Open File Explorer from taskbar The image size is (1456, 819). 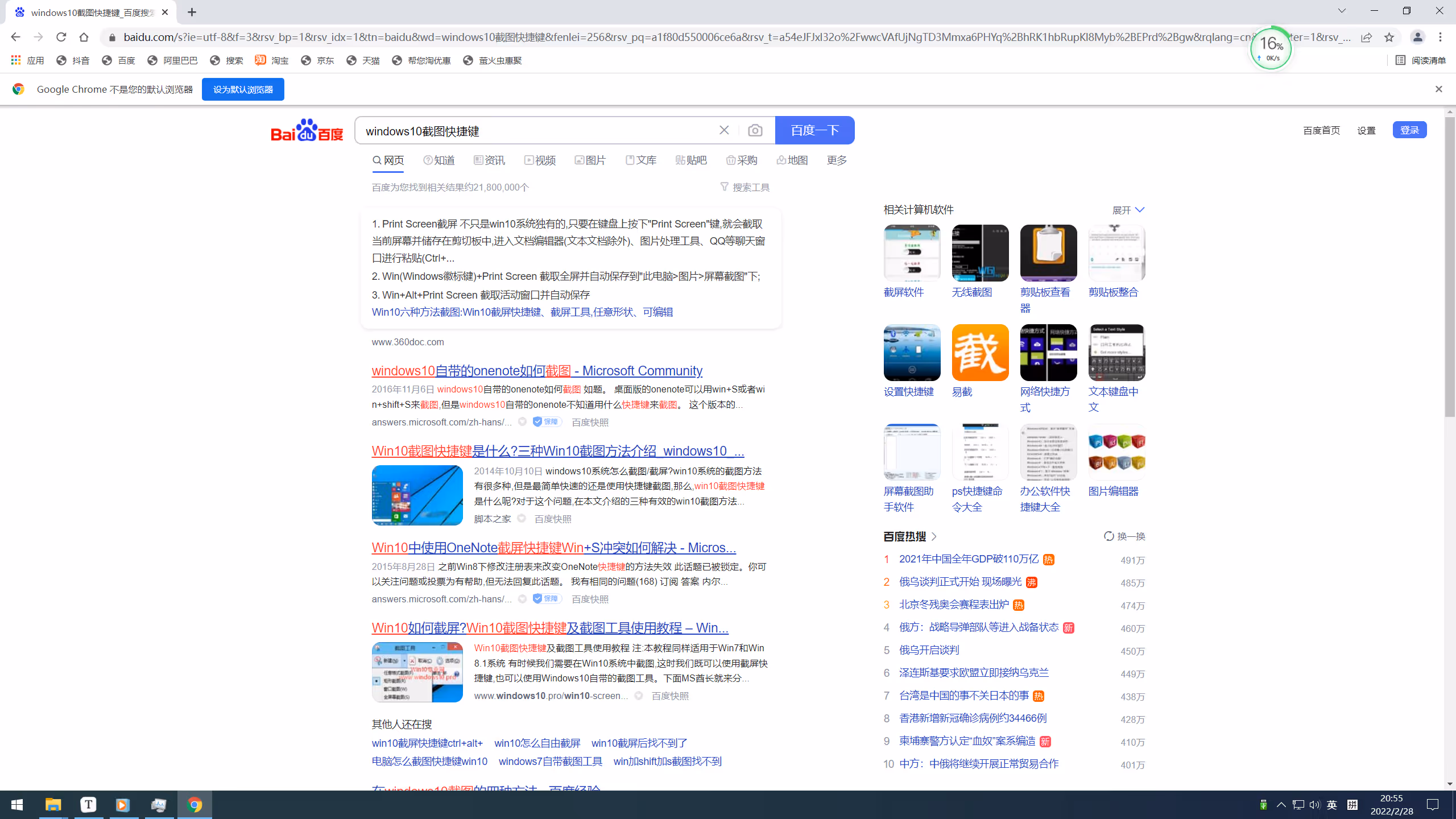tap(53, 805)
